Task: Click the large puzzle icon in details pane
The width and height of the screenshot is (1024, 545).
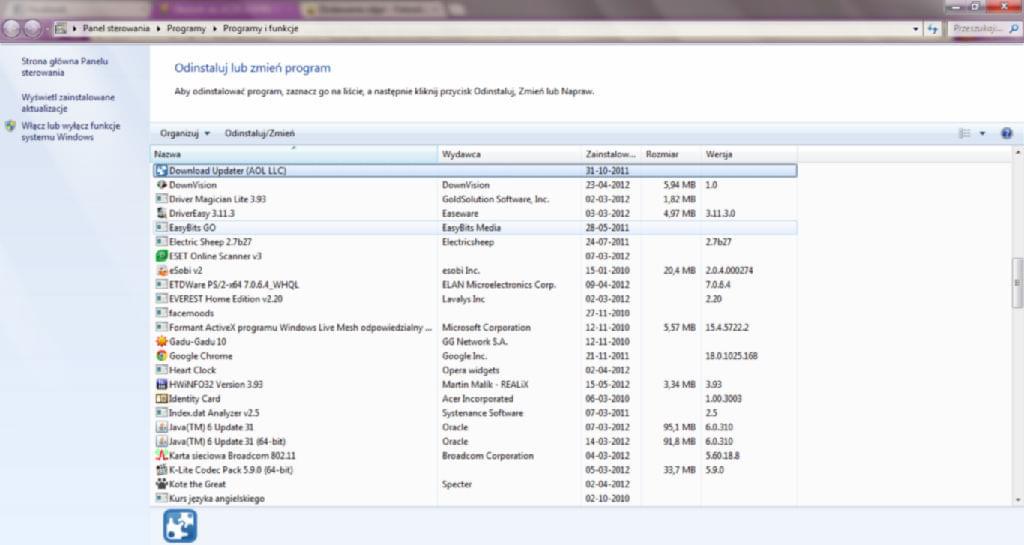Action: (180, 526)
